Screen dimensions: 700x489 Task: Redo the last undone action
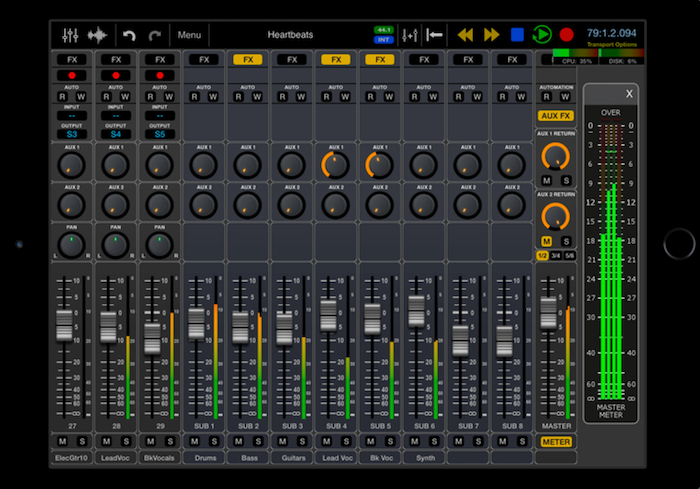[154, 35]
